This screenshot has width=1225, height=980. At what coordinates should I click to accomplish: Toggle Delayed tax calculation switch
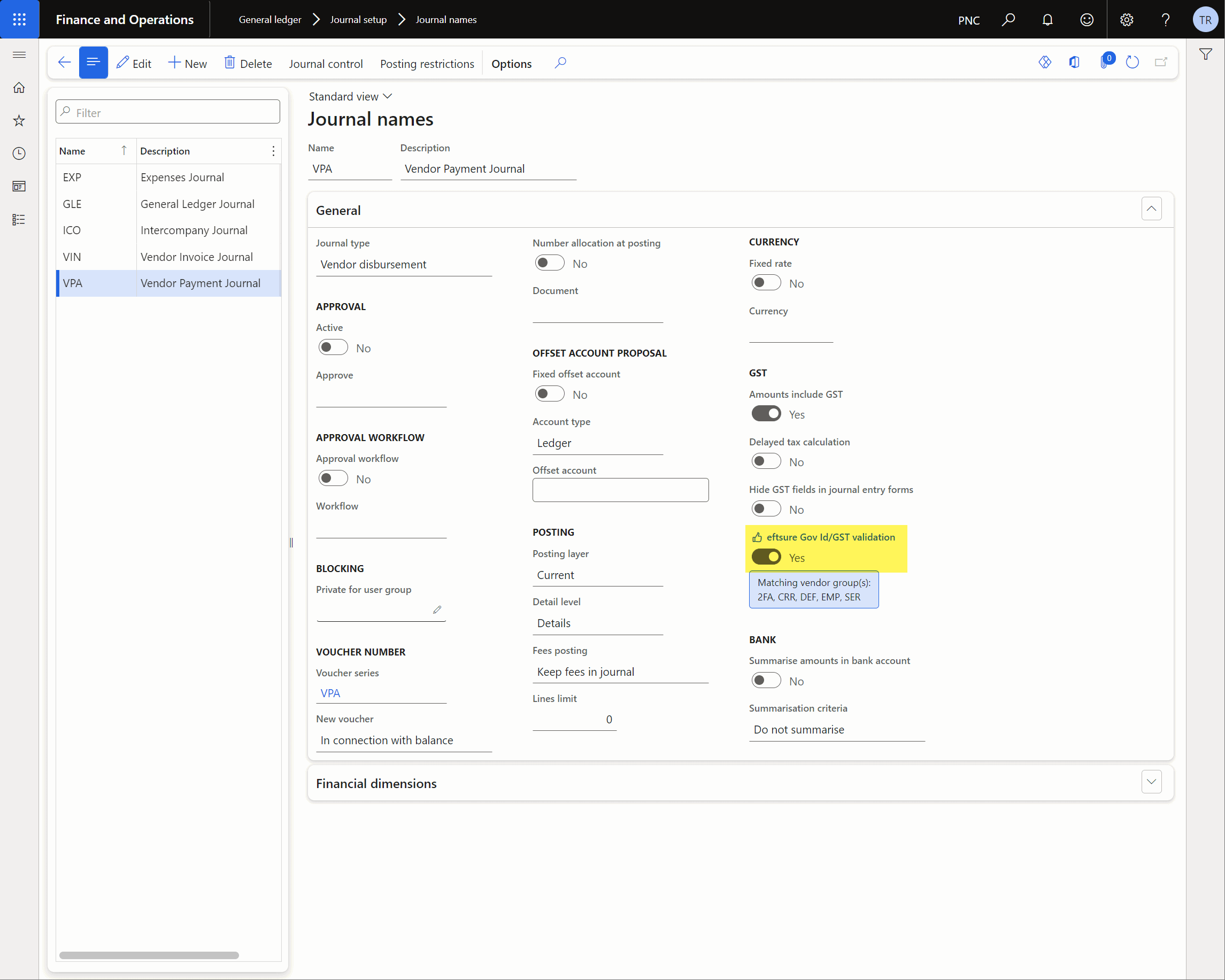point(766,462)
